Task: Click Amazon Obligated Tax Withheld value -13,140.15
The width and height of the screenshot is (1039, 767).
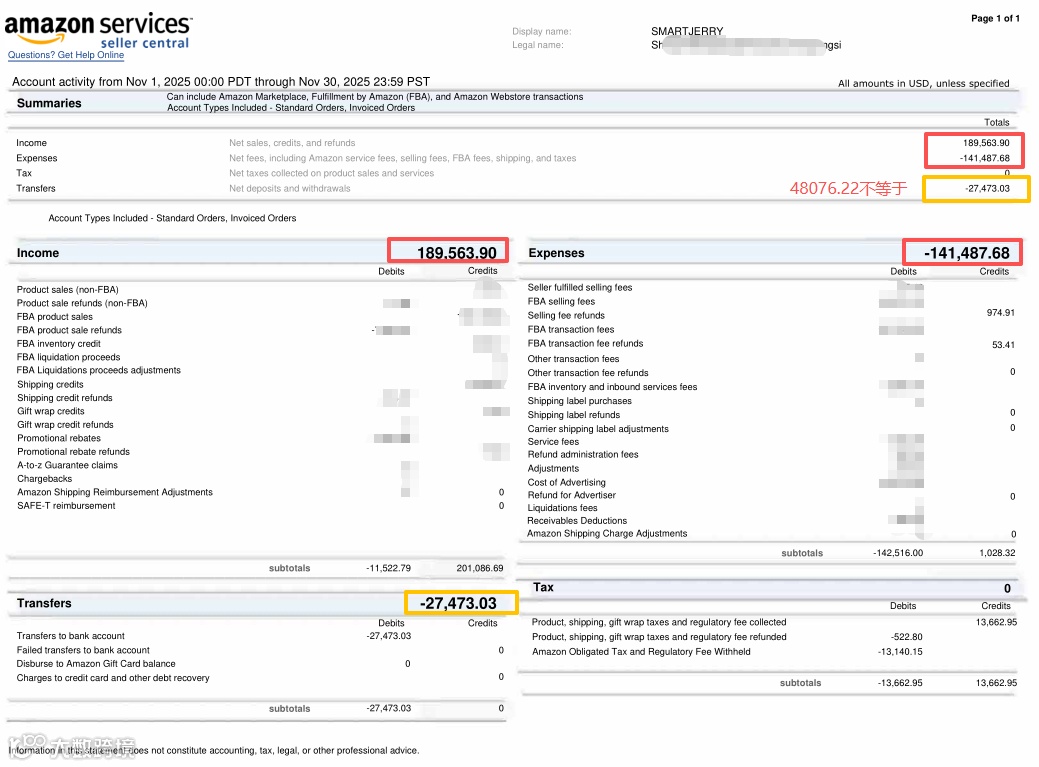Action: click(x=900, y=652)
